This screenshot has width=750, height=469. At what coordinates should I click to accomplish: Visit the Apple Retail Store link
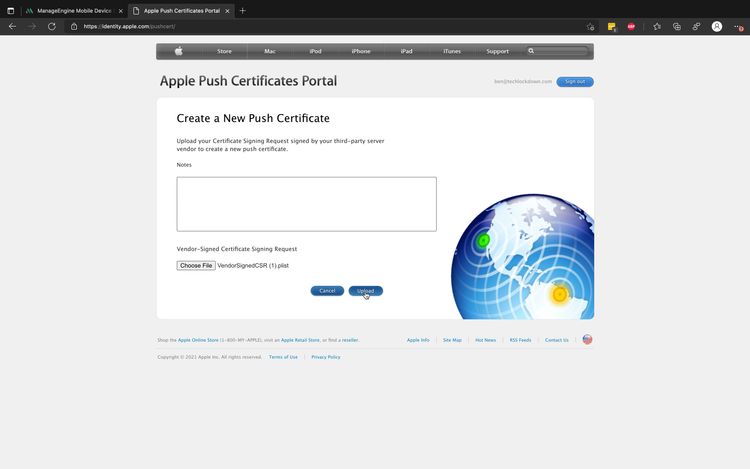[300, 340]
